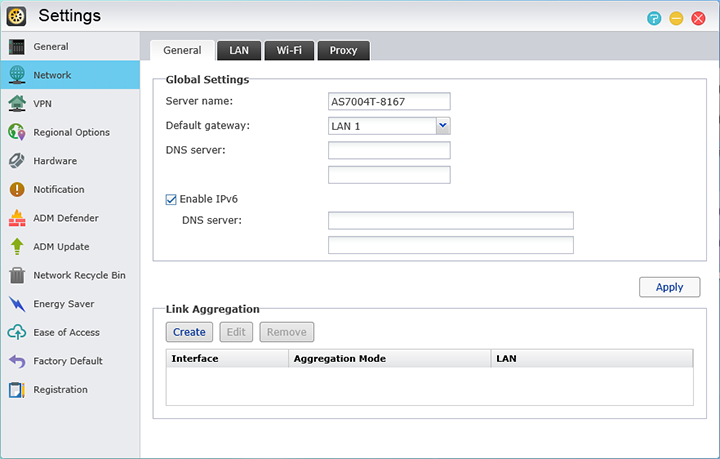
Task: Open Ease of Access cloud icon
Action: tap(16, 332)
